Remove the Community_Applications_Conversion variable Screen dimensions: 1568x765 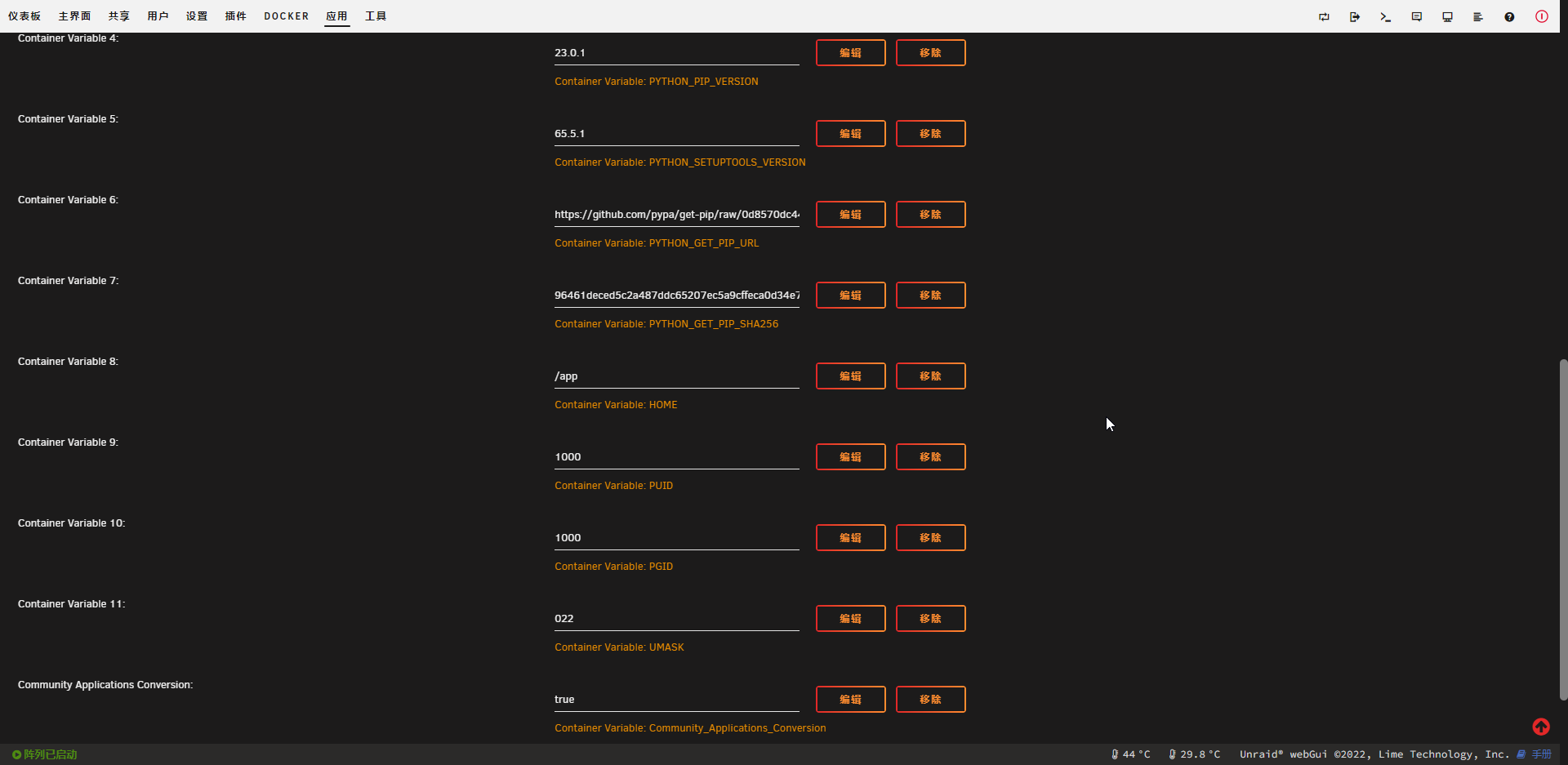tap(930, 699)
